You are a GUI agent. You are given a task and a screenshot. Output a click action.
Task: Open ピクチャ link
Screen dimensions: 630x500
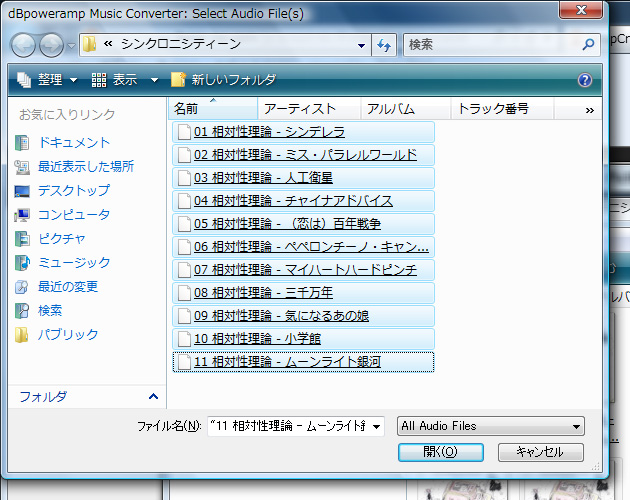[x=61, y=238]
